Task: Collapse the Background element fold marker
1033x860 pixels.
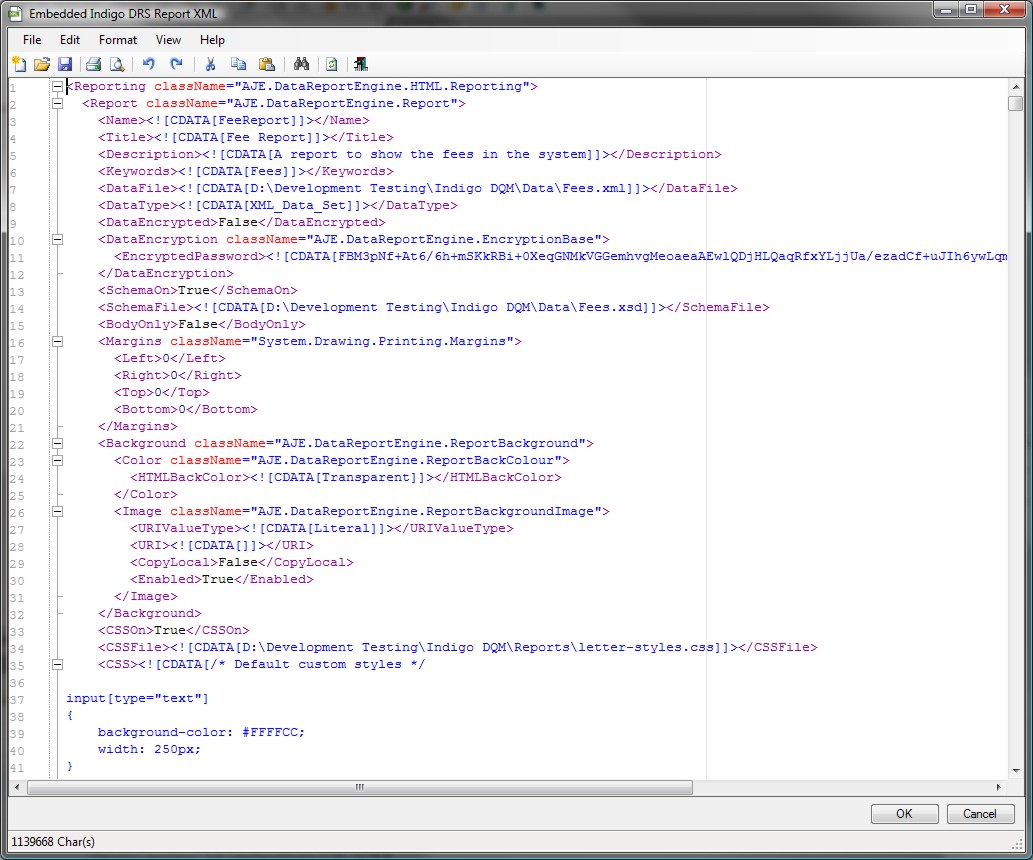Action: pos(57,443)
